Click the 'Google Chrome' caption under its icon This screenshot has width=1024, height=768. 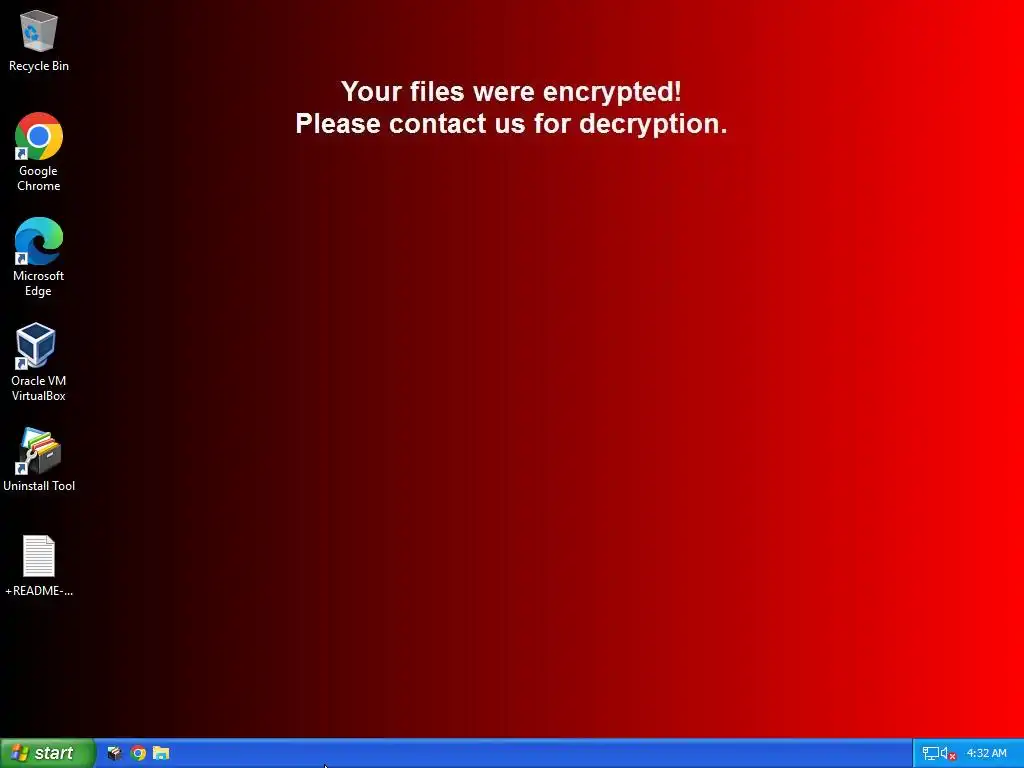point(39,178)
